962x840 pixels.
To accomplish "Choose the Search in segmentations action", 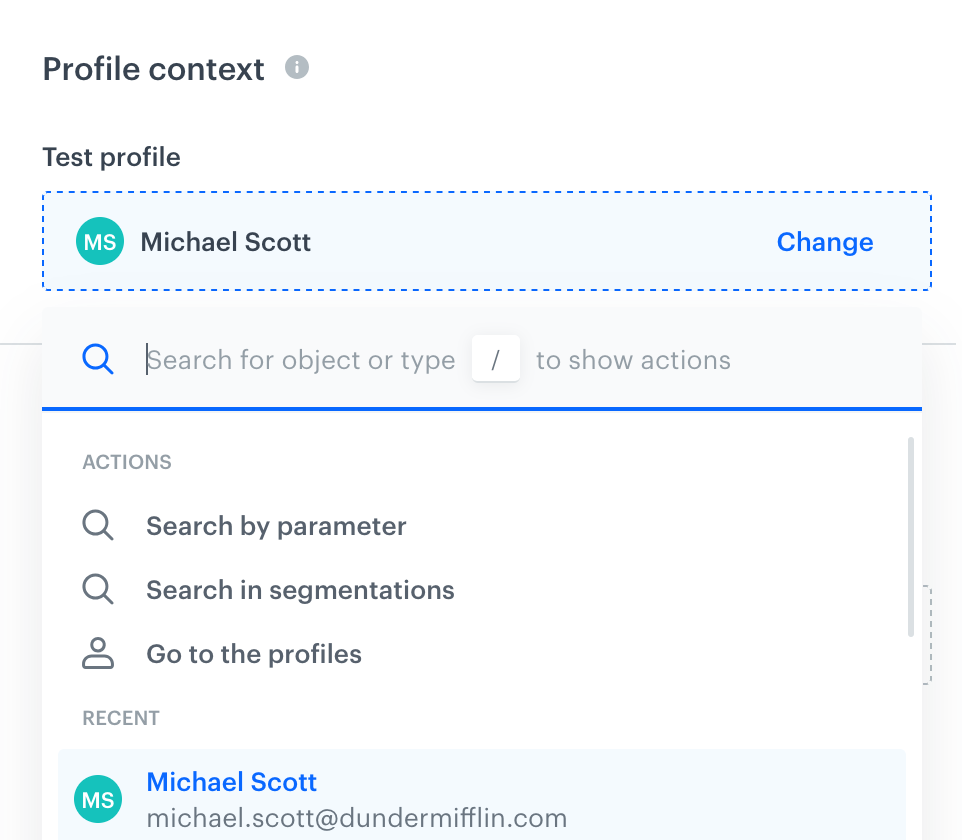I will 300,590.
